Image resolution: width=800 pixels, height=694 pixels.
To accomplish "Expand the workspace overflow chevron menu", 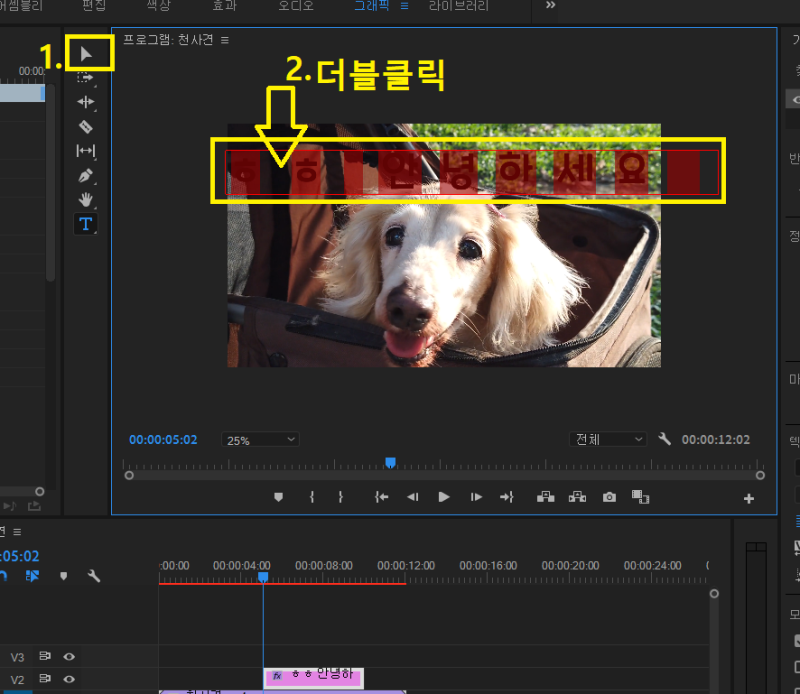I will [x=550, y=6].
